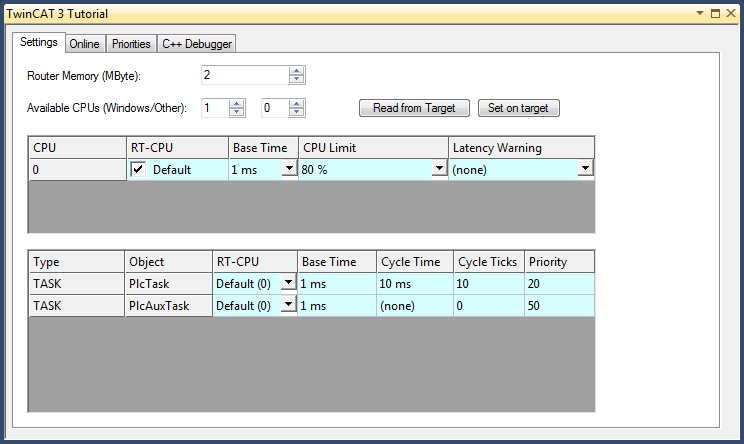Click the Set on target button
The image size is (744, 444).
coord(518,108)
